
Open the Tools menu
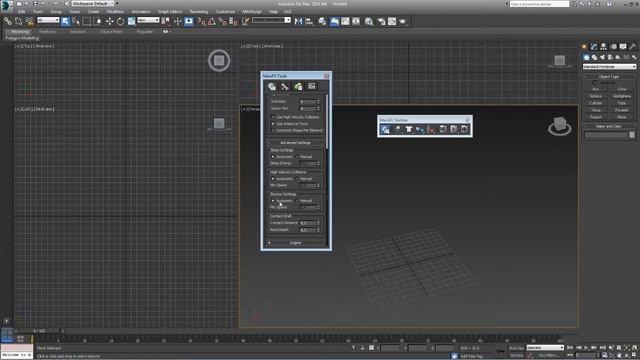point(38,12)
